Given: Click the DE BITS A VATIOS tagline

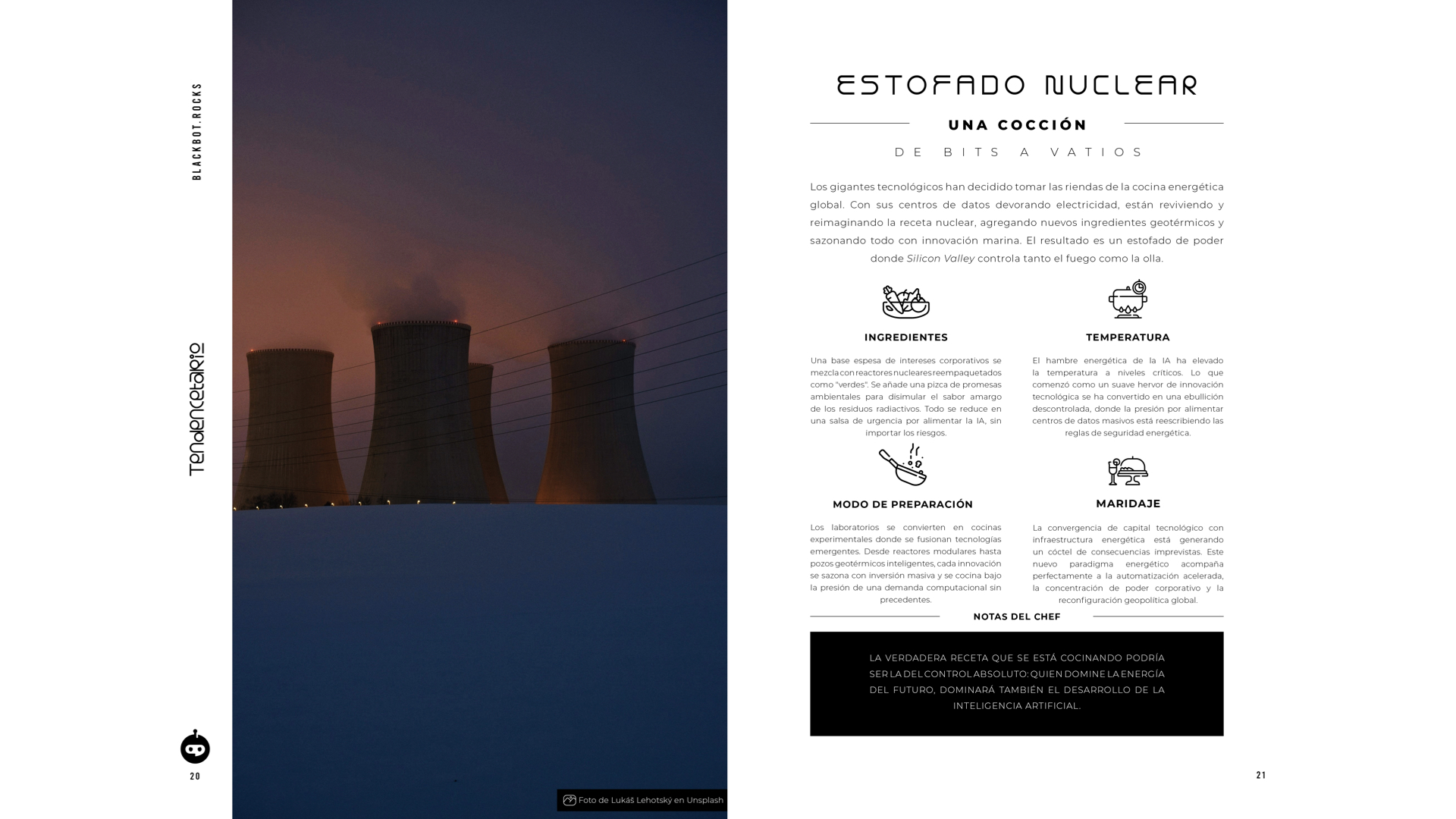Looking at the screenshot, I should click(1017, 152).
